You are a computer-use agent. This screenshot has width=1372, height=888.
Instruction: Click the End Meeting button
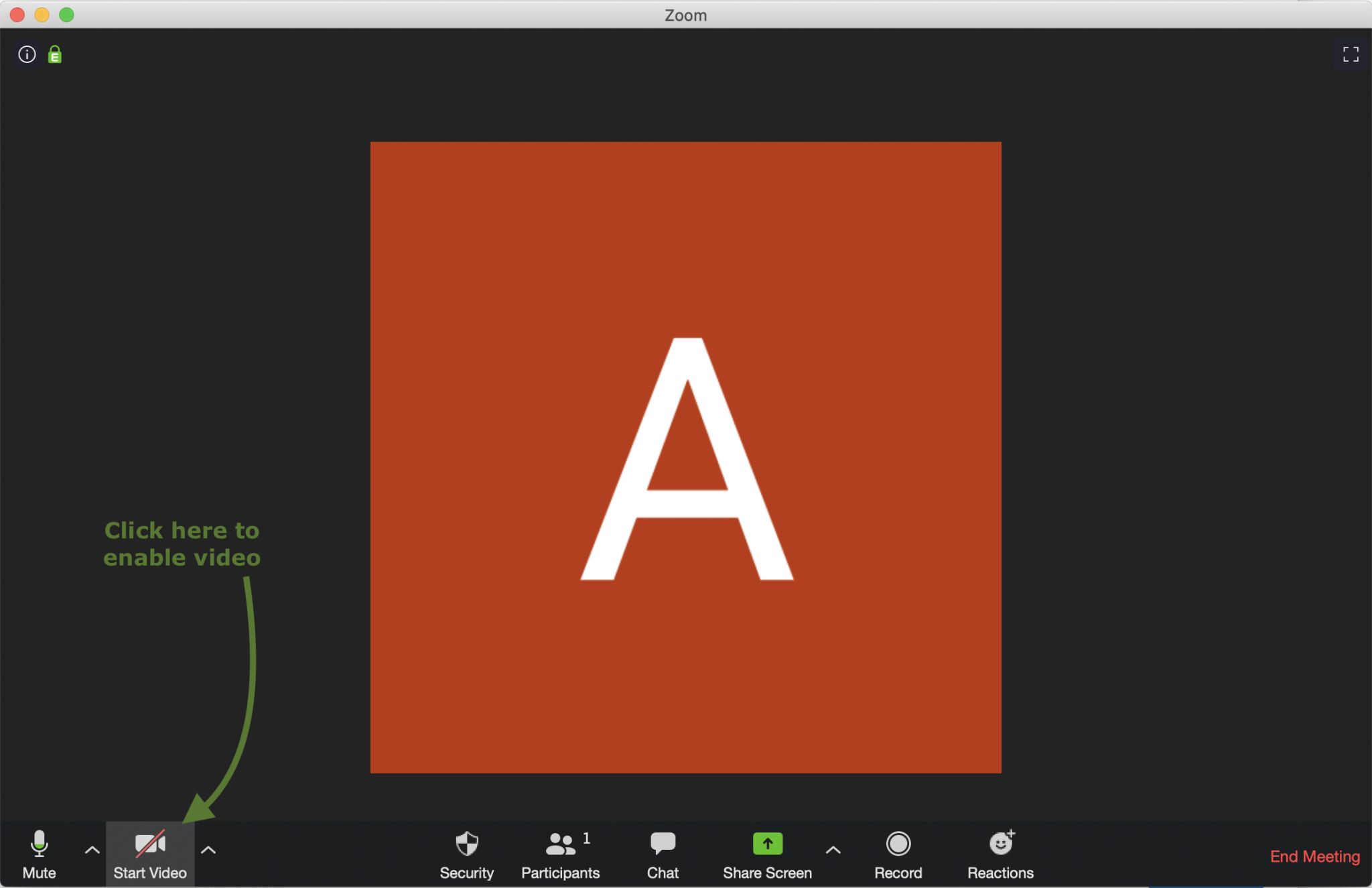pos(1314,857)
